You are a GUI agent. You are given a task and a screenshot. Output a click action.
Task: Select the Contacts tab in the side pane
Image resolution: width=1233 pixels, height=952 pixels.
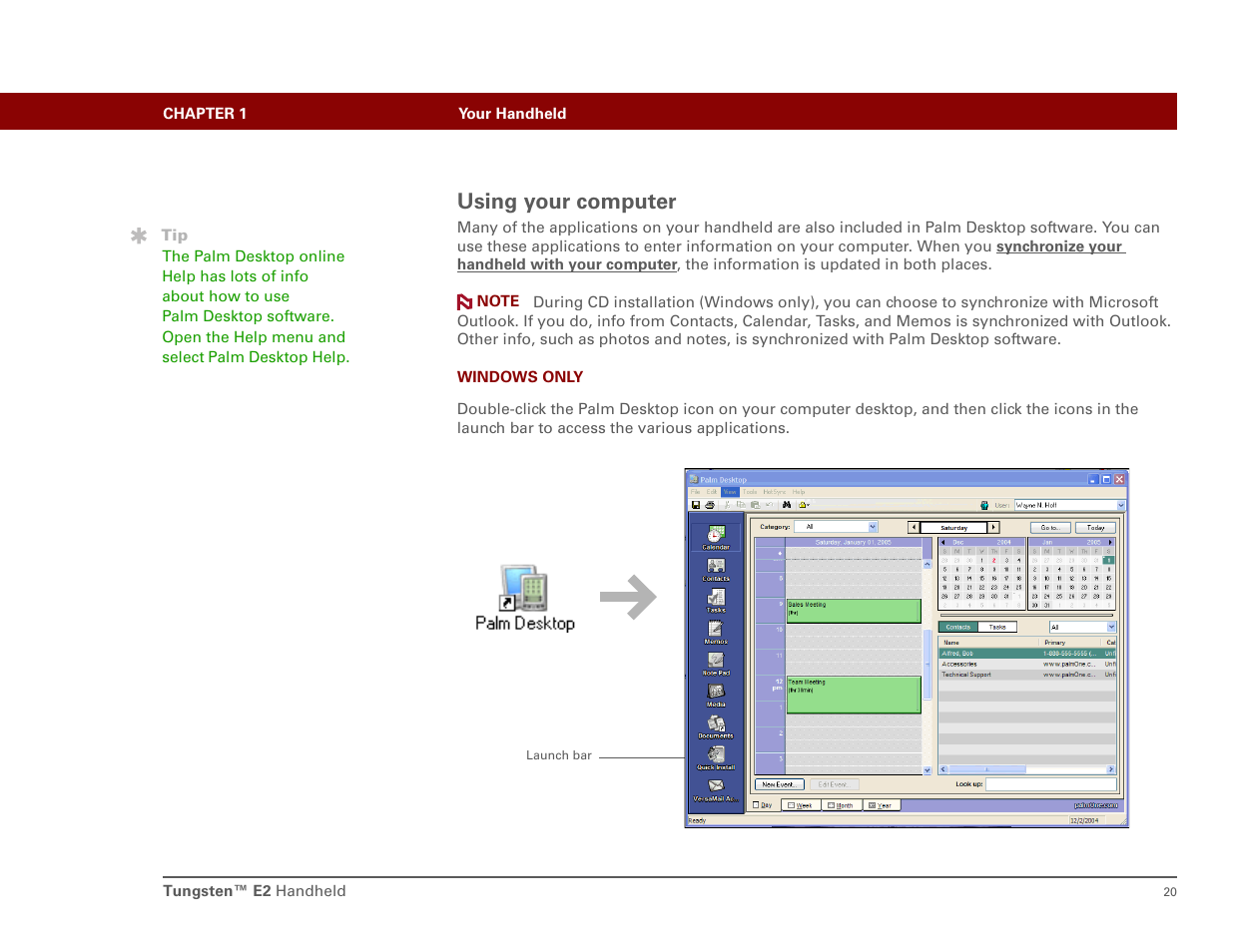[957, 627]
